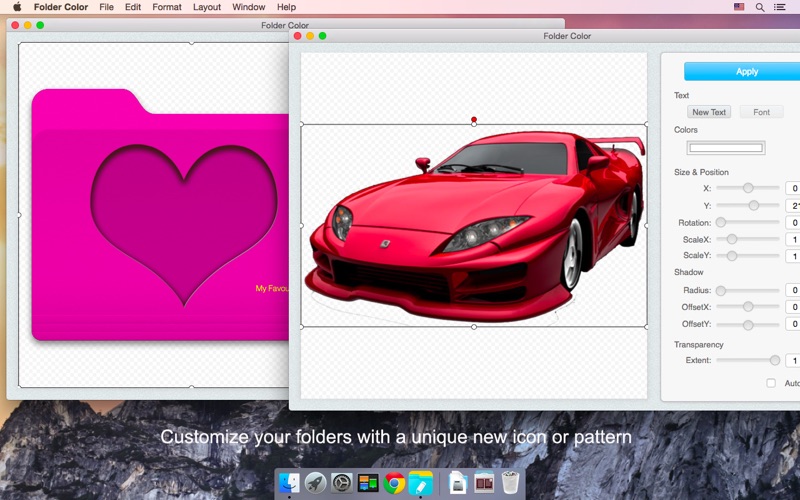Click the Font button
This screenshot has width=800, height=500.
761,112
